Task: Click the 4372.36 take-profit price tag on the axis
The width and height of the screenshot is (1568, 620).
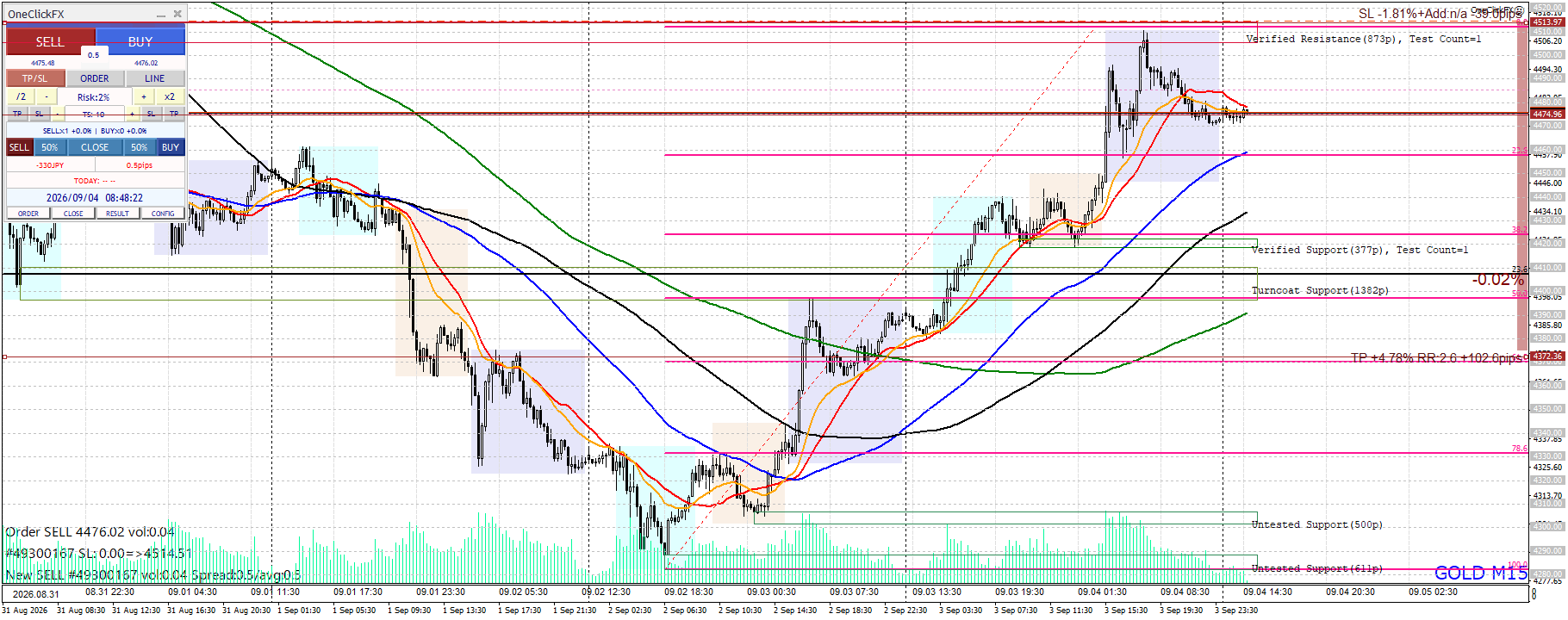Action: (x=1547, y=356)
